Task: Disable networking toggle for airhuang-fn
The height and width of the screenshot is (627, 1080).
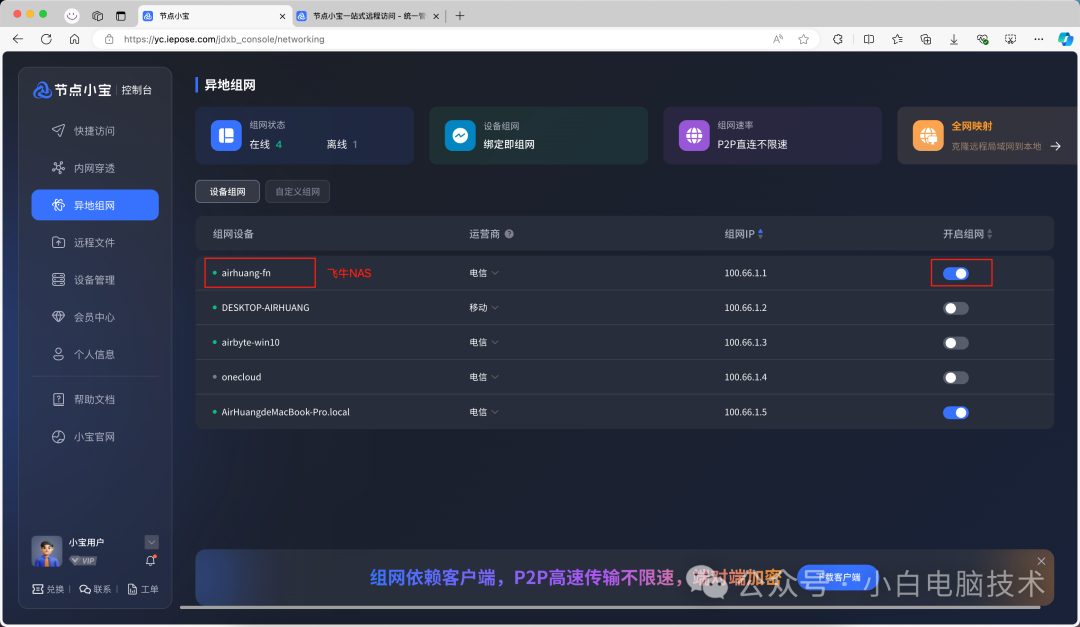Action: click(955, 272)
